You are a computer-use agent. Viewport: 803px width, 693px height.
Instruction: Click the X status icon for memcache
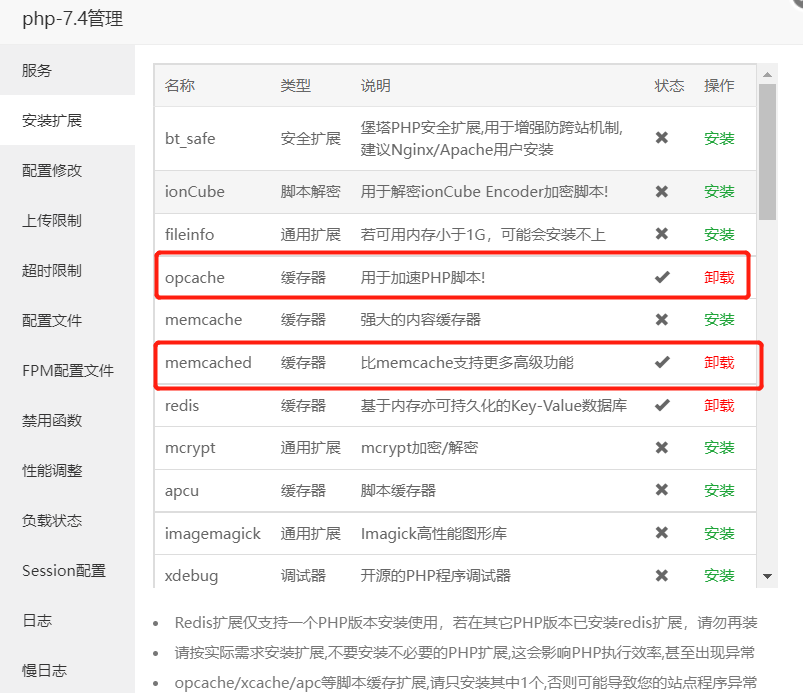[x=662, y=320]
